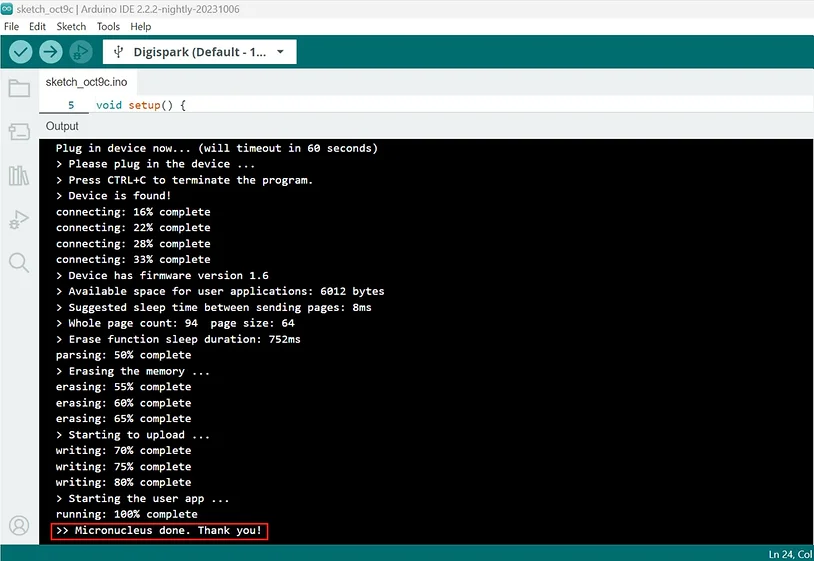Screen dimensions: 814x561
Task: Click the 'Device is found!' output line
Action: click(114, 196)
